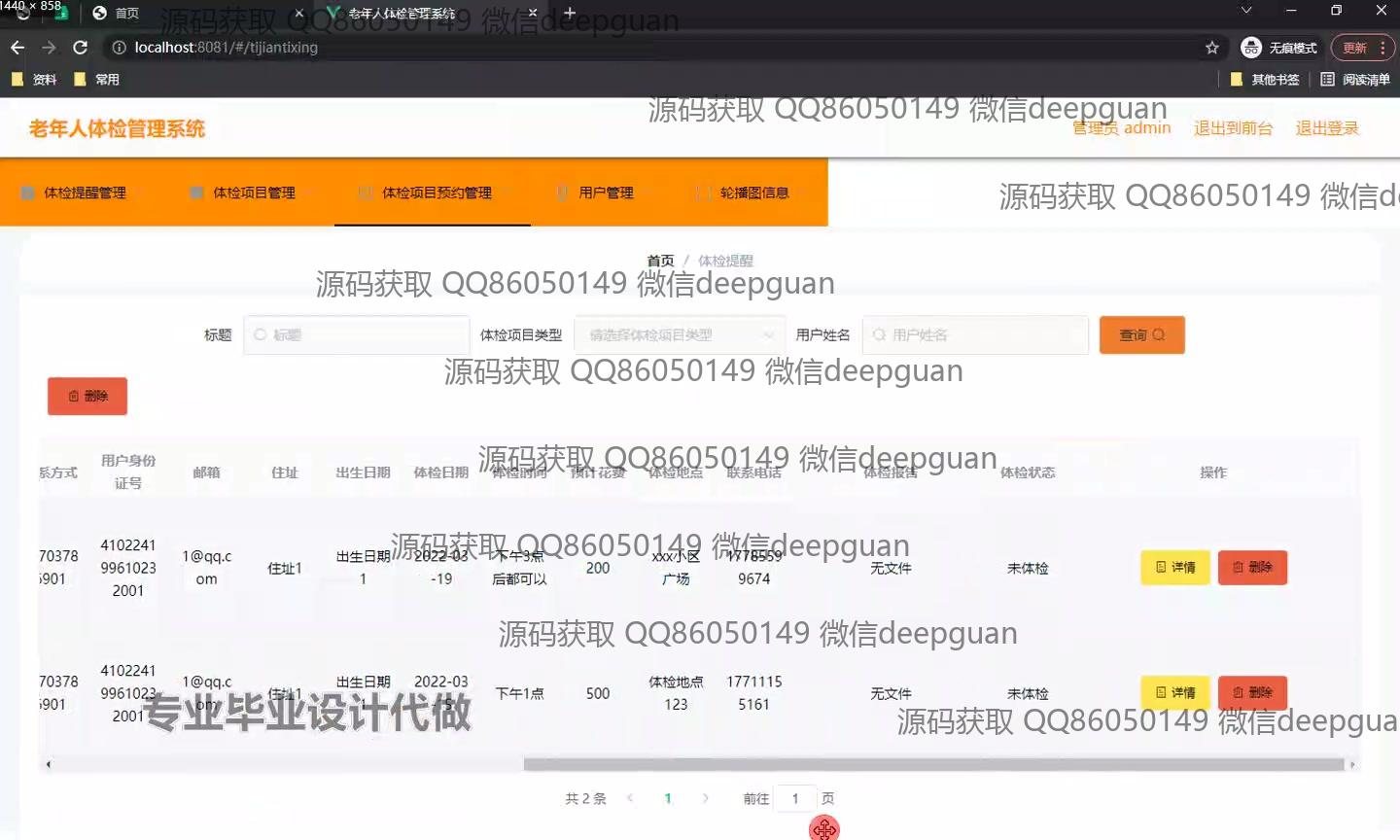Click the horizontal table scrollbar

click(933, 764)
